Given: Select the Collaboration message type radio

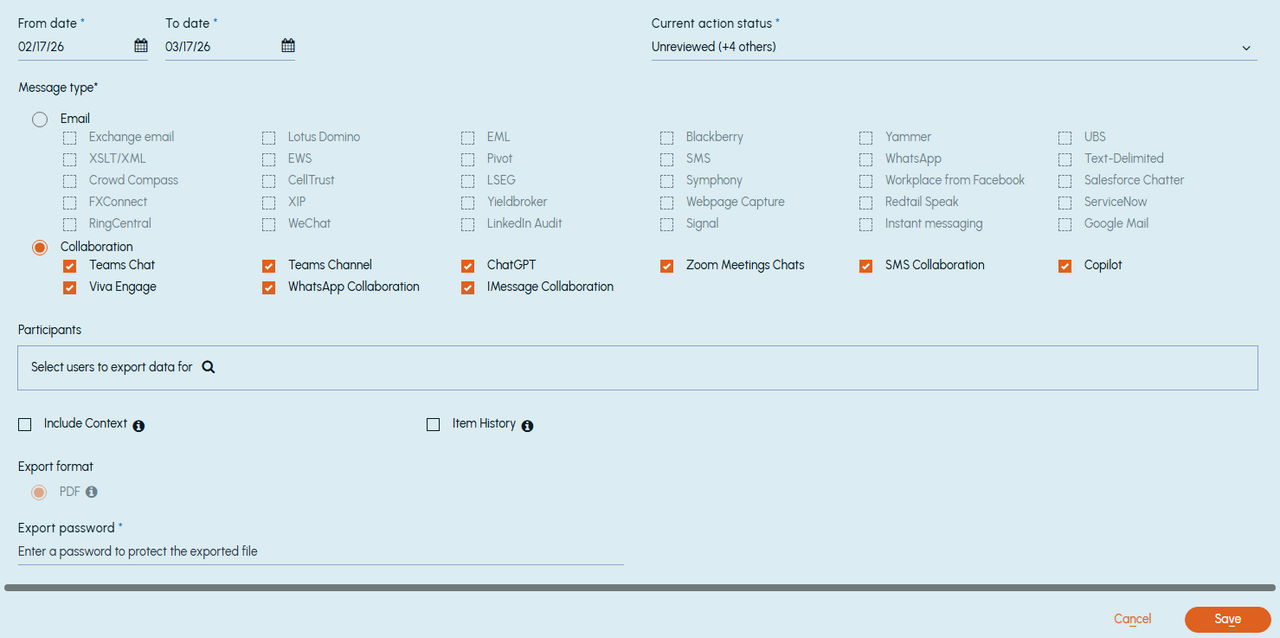Looking at the screenshot, I should 40,247.
